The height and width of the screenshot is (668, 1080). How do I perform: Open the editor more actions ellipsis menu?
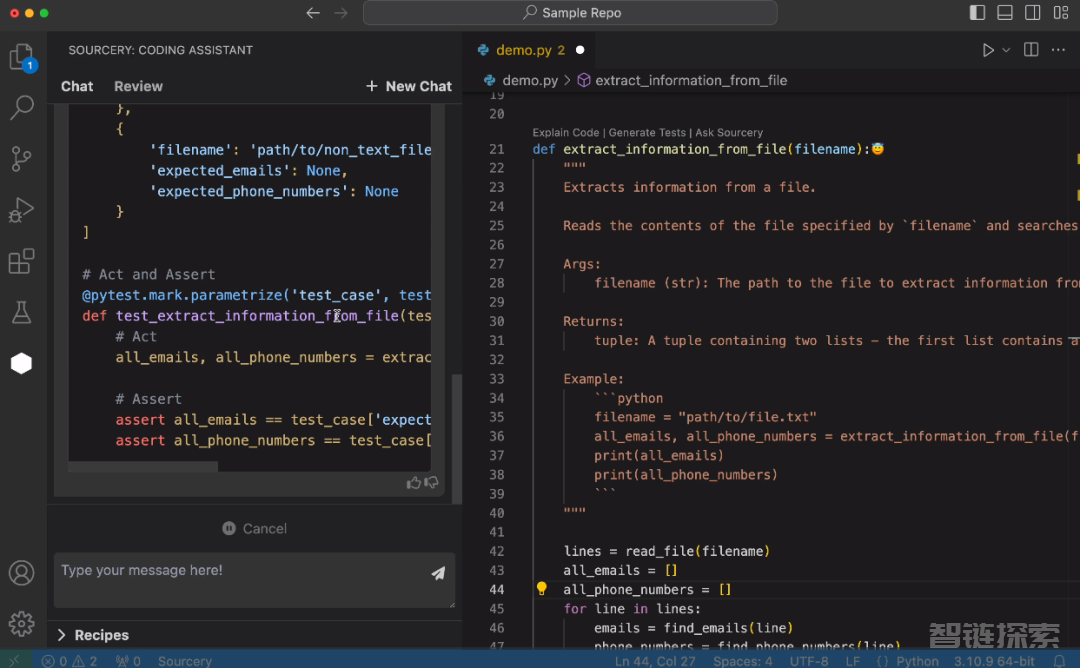(1059, 50)
